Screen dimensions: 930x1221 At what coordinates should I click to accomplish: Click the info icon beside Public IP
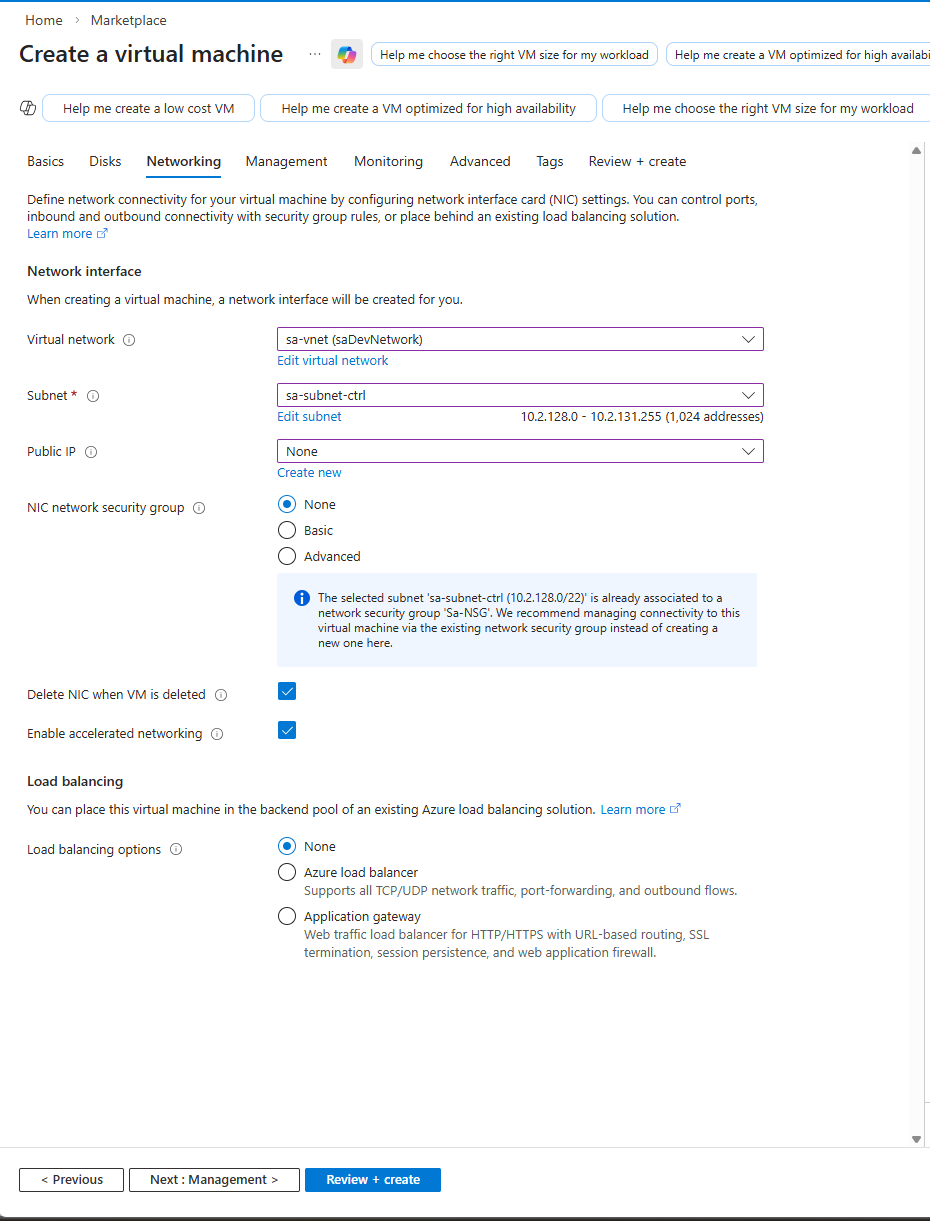click(91, 452)
